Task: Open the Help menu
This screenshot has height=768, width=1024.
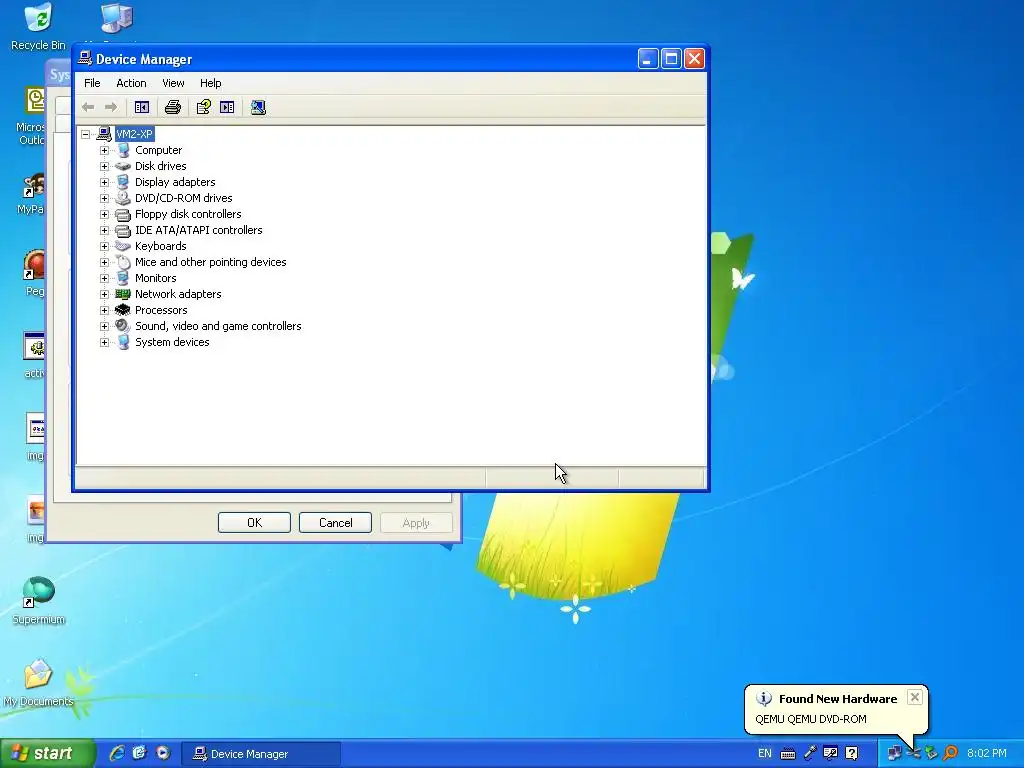Action: point(210,83)
